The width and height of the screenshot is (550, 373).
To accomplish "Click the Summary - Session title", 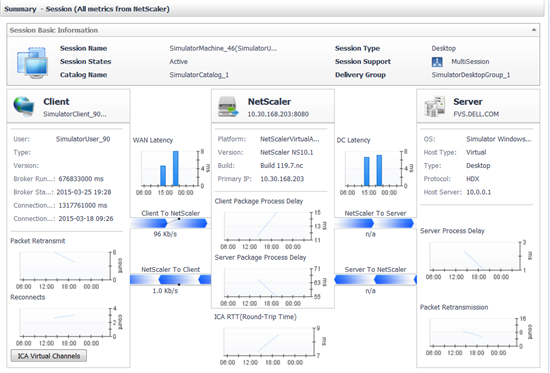I will (87, 9).
